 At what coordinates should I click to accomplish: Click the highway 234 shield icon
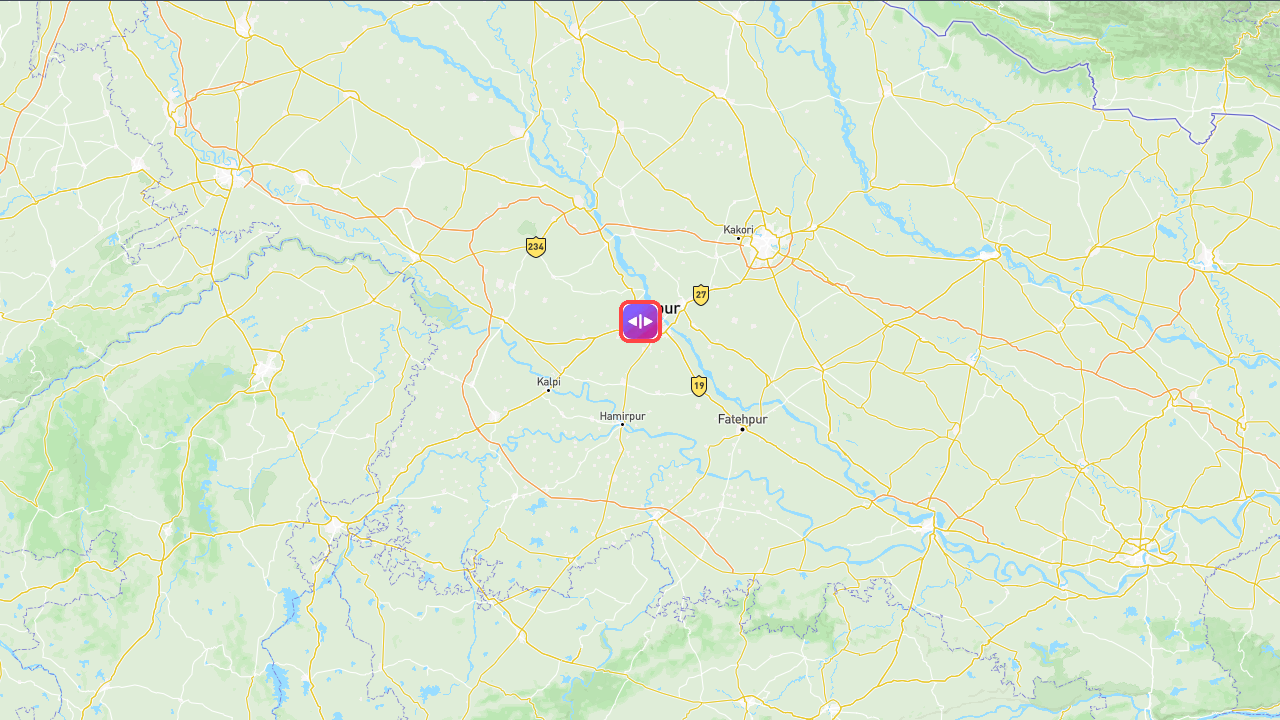click(x=536, y=246)
